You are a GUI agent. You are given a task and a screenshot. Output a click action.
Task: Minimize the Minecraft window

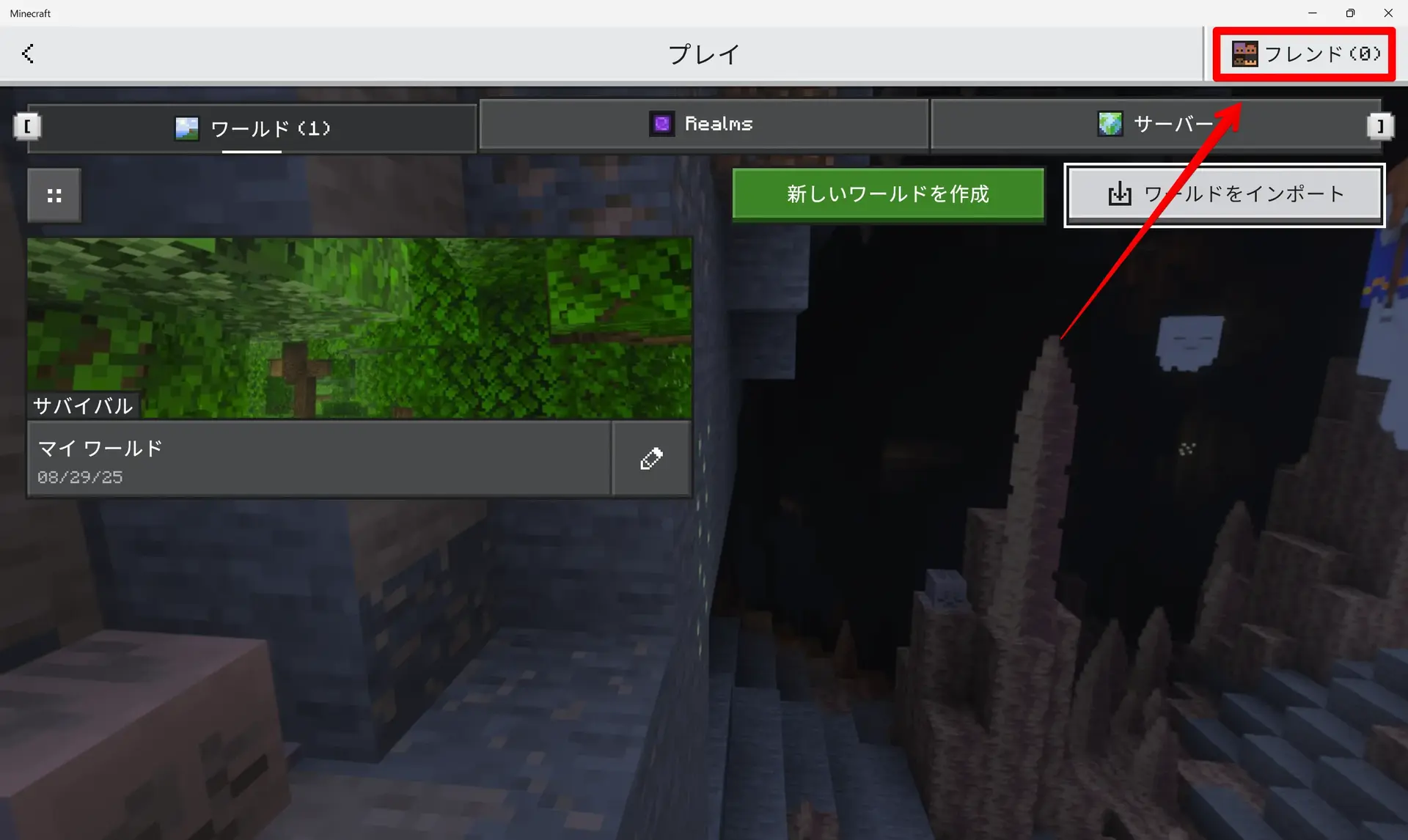[x=1313, y=13]
